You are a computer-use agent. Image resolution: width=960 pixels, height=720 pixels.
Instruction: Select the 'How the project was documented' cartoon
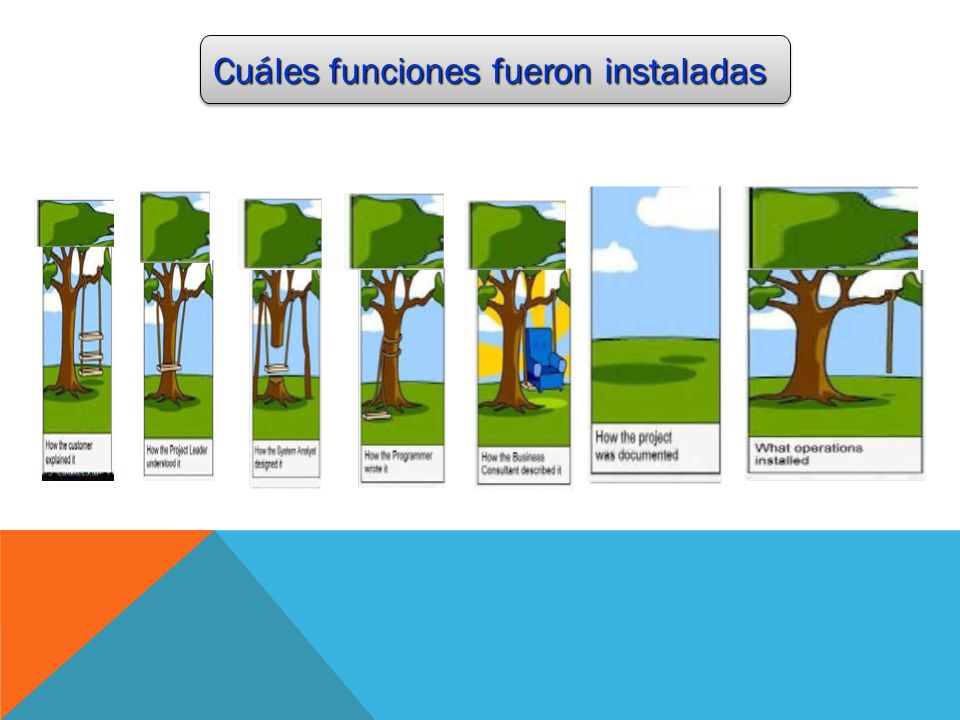[x=655, y=331]
